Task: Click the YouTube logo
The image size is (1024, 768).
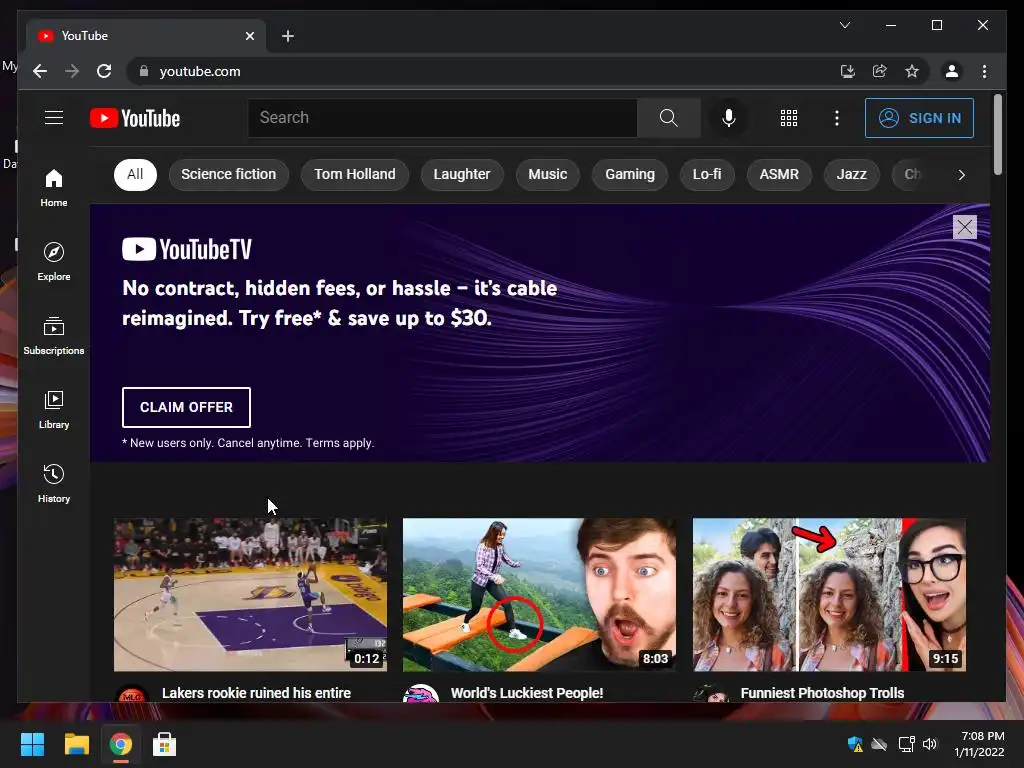Action: 135,118
